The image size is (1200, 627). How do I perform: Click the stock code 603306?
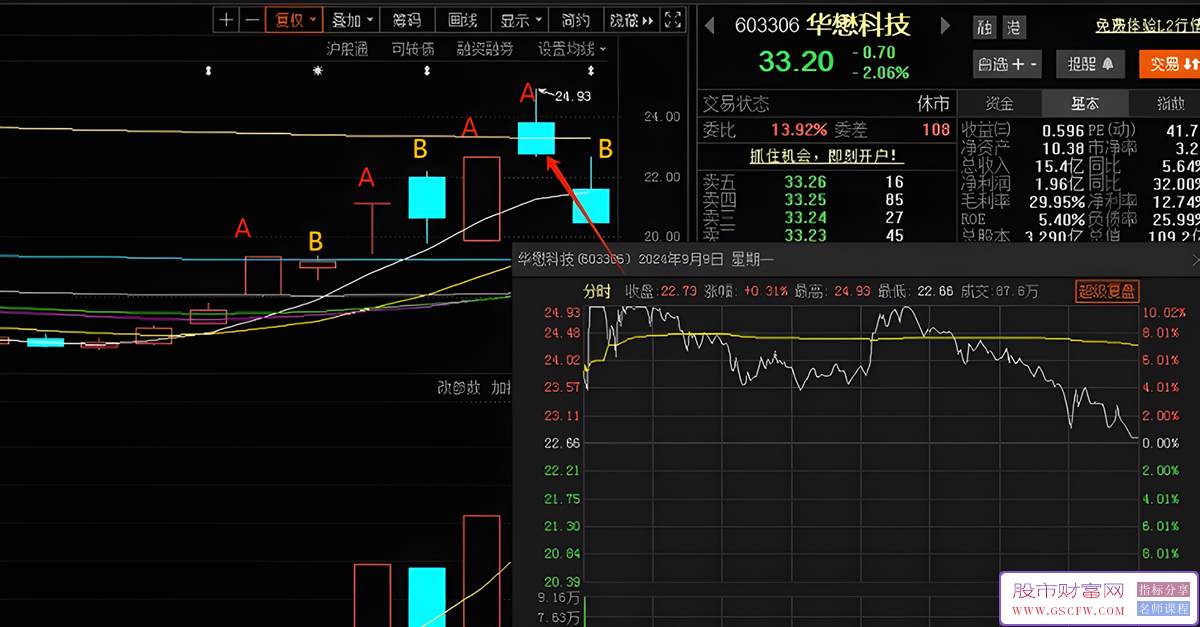pos(766,25)
